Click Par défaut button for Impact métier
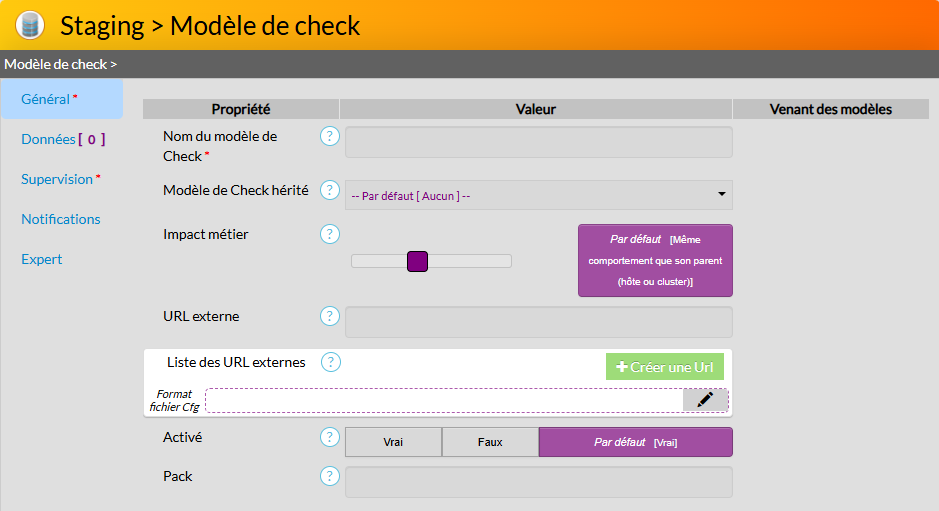This screenshot has width=939, height=511. pos(655,260)
